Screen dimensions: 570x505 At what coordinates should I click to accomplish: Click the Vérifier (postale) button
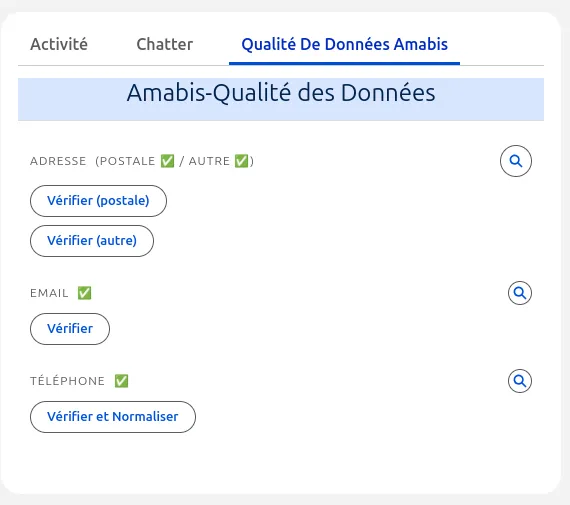coord(98,201)
